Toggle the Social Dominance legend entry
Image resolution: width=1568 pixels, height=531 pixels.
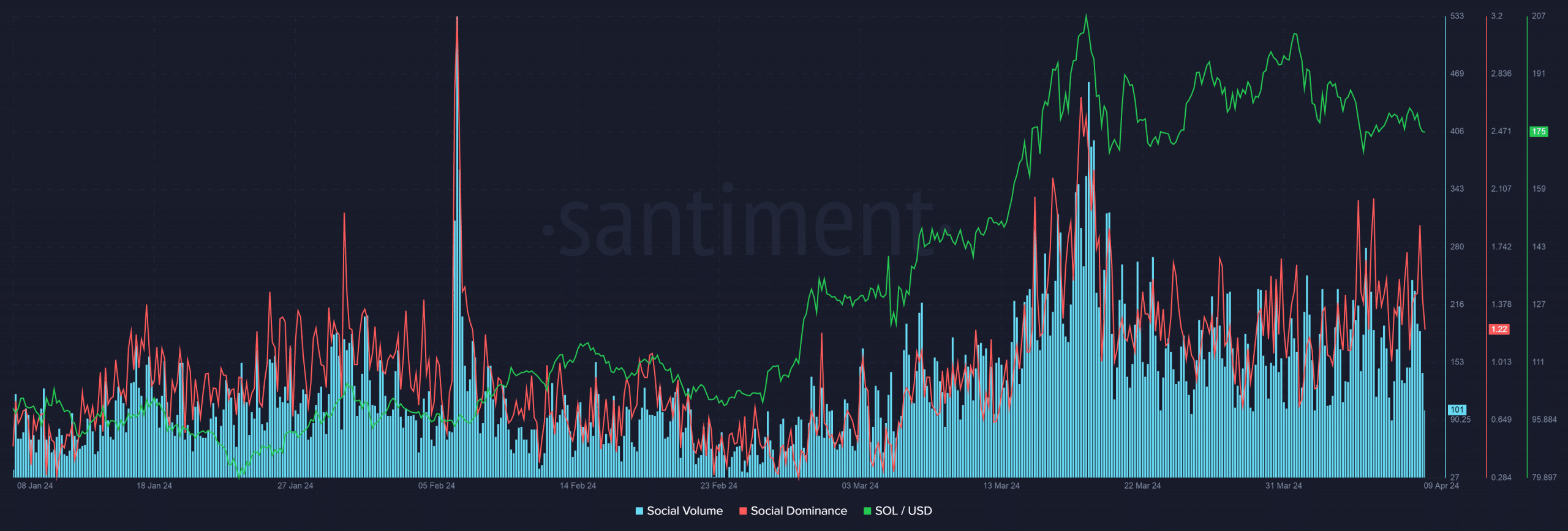(x=793, y=511)
